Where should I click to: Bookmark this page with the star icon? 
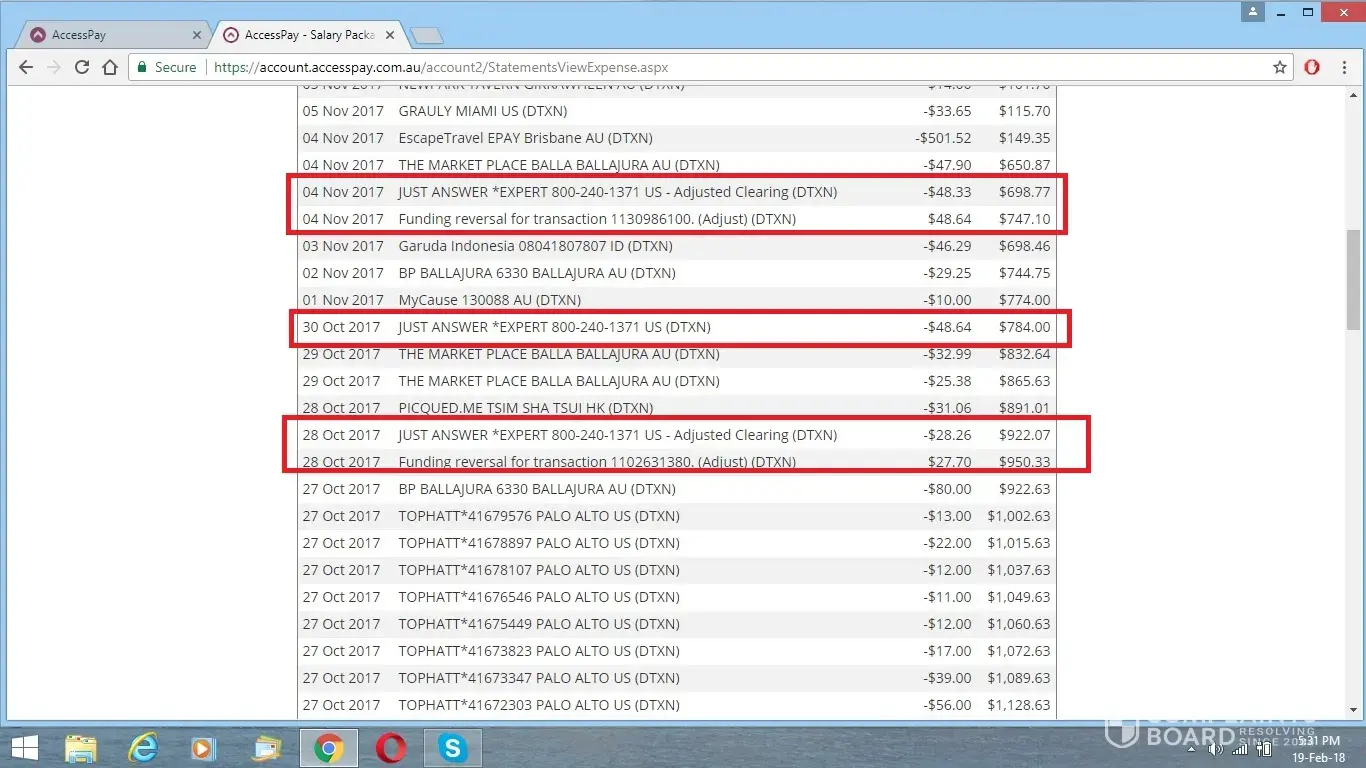coord(1279,67)
